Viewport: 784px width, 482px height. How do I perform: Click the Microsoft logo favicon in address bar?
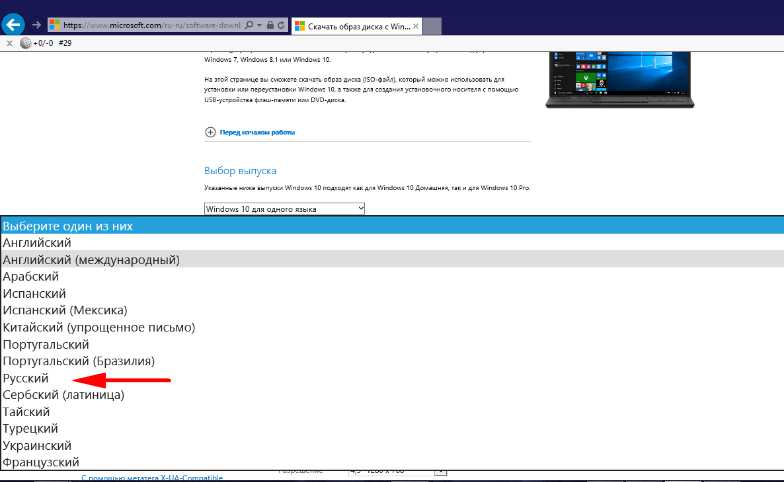coord(54,25)
